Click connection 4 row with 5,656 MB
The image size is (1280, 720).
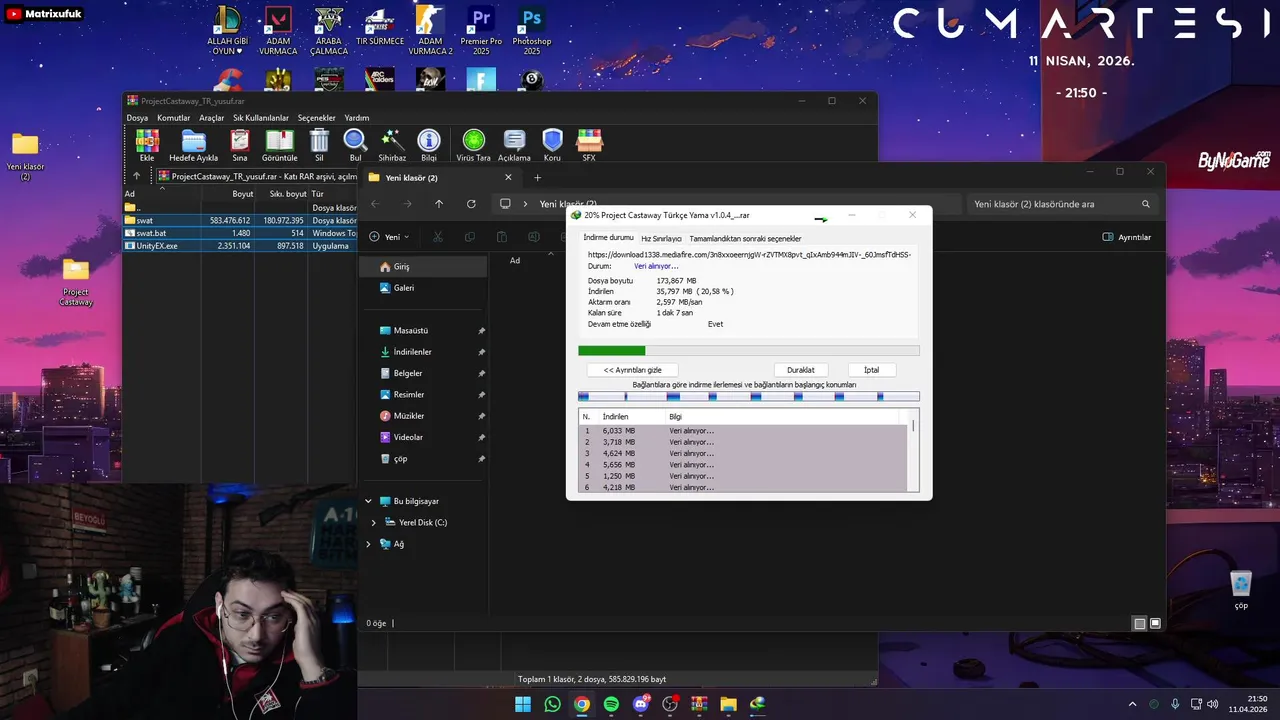[x=744, y=465]
